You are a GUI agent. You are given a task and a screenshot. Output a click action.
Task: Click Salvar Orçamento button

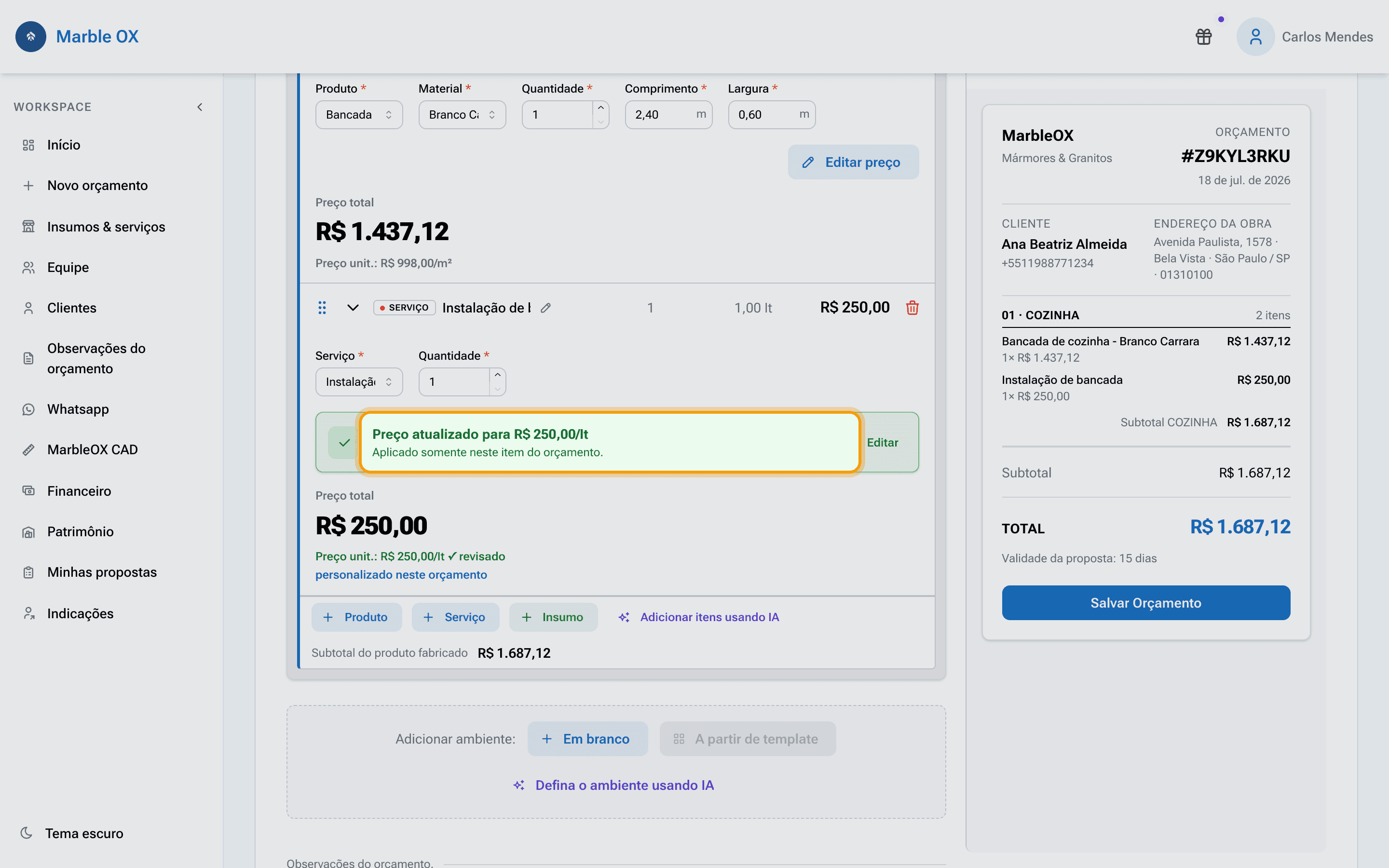point(1145,603)
